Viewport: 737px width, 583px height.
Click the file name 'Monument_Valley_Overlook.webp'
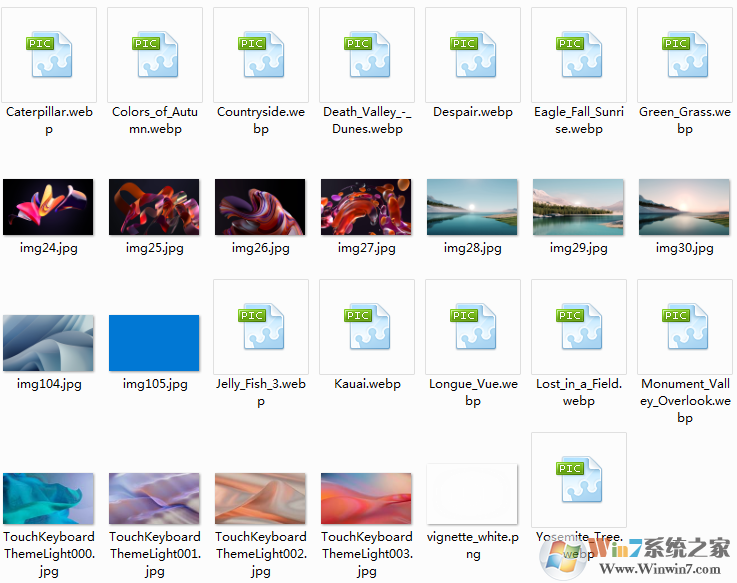[x=685, y=401]
